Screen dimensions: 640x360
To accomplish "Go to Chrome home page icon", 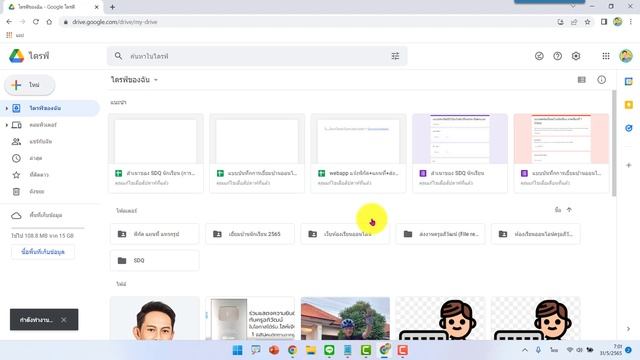I will point(49,22).
